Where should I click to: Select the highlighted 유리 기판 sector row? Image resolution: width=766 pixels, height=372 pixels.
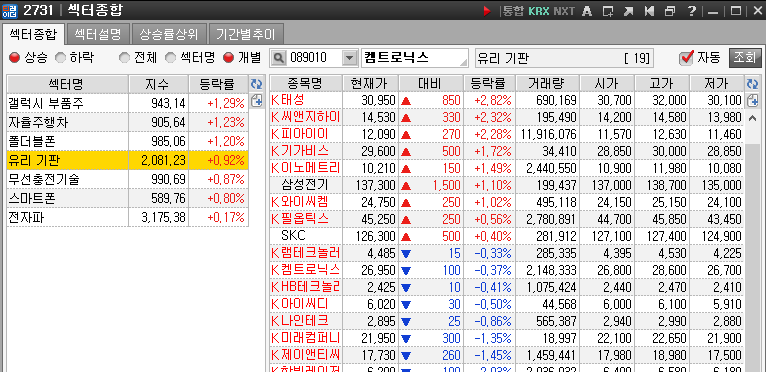pos(128,160)
